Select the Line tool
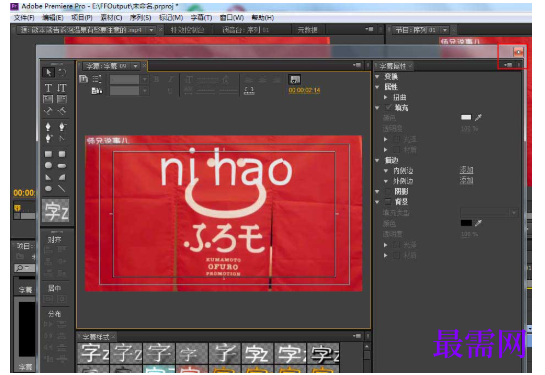The image size is (545, 375). click(x=62, y=189)
